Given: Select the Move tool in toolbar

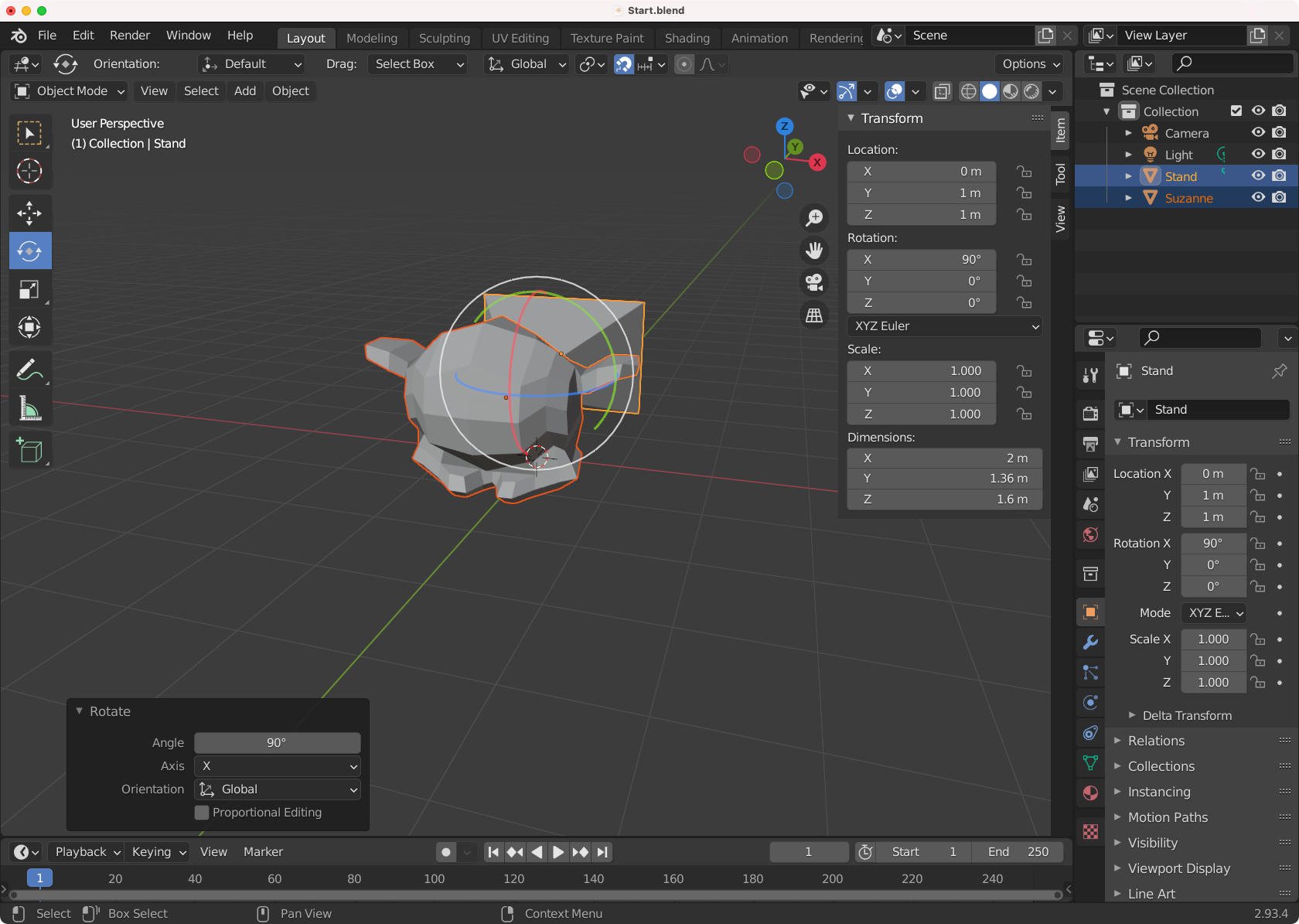Looking at the screenshot, I should pos(29,213).
